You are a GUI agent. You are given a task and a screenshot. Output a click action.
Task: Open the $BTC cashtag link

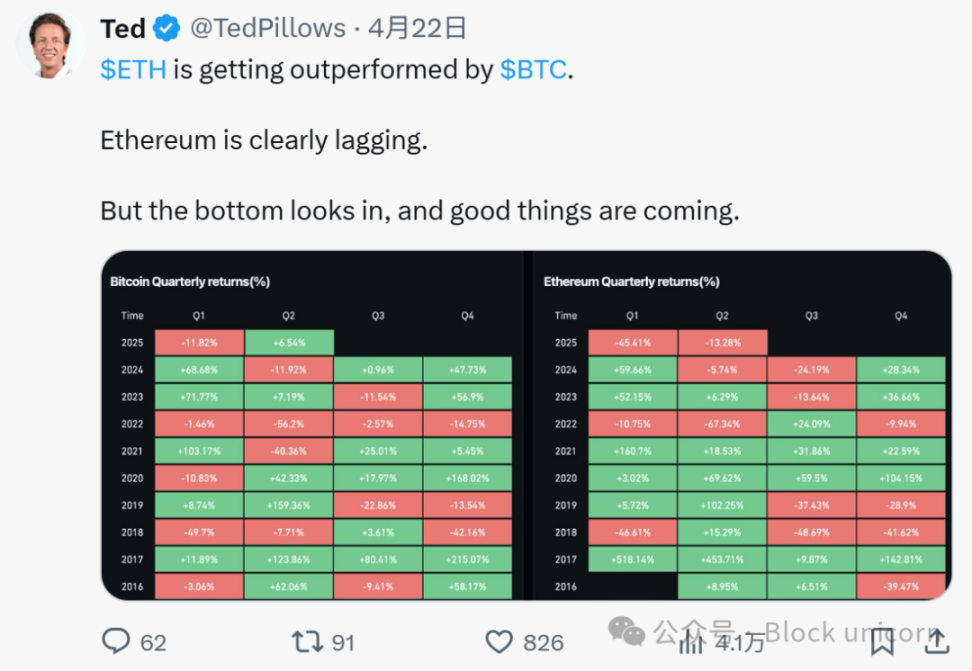[x=533, y=70]
